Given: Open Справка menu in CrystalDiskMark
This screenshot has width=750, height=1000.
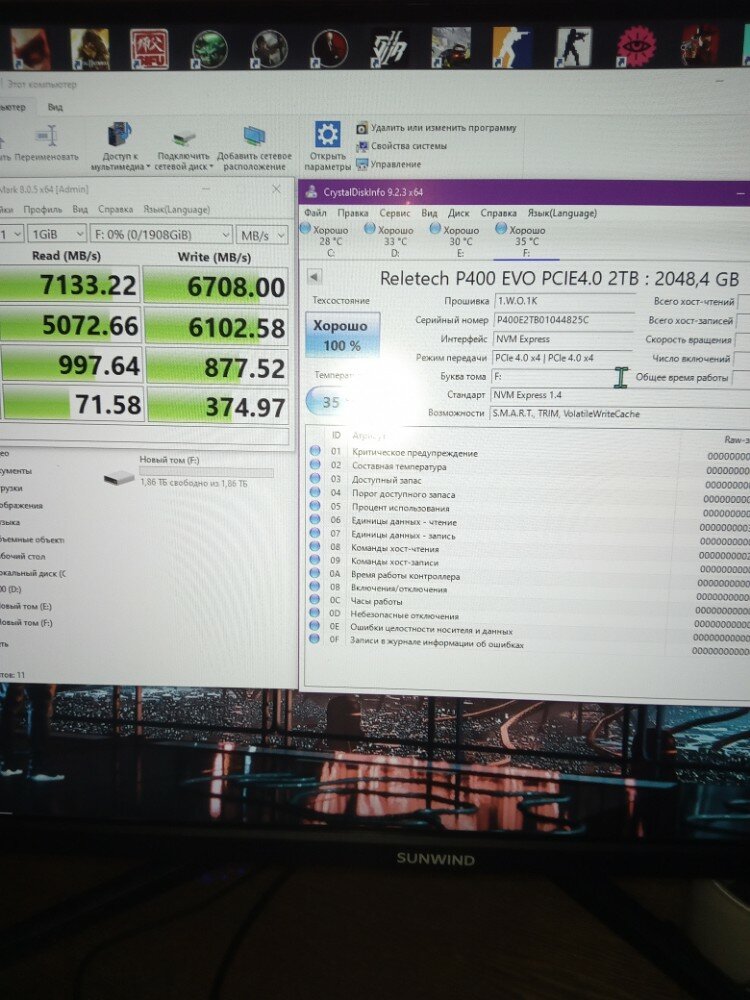Looking at the screenshot, I should 115,209.
